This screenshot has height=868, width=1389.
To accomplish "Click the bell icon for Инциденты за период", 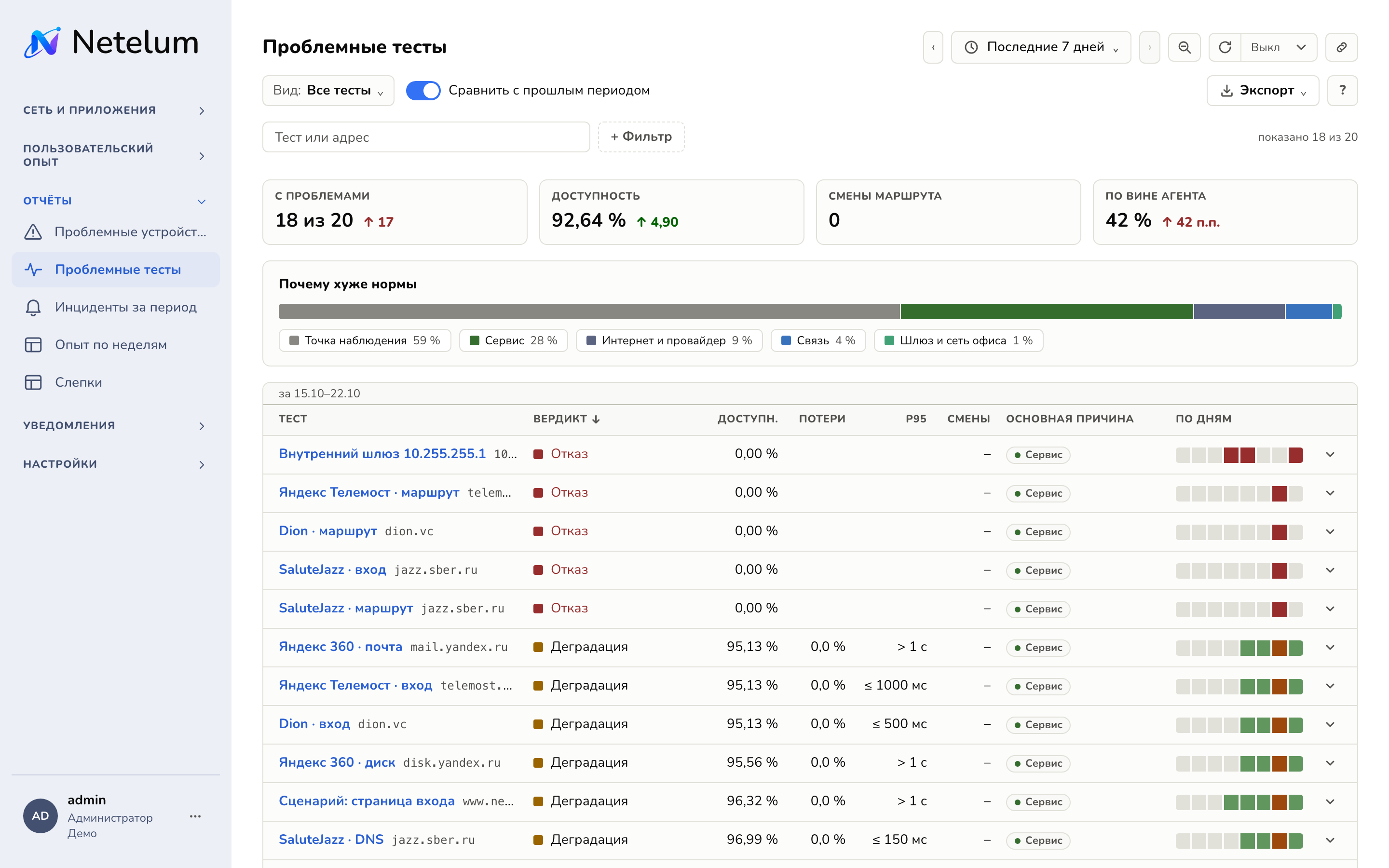I will tap(33, 307).
